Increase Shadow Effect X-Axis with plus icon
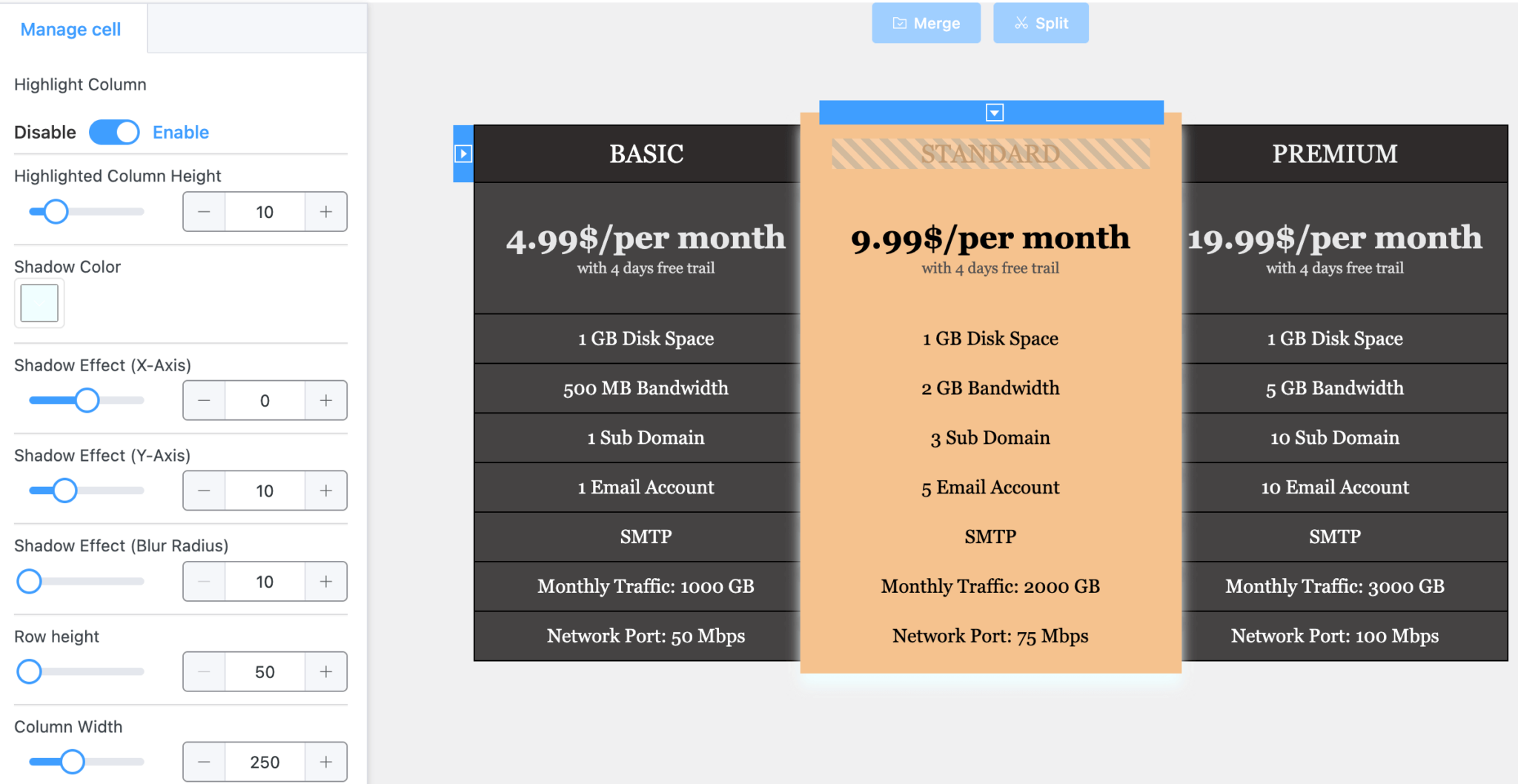 coord(325,401)
